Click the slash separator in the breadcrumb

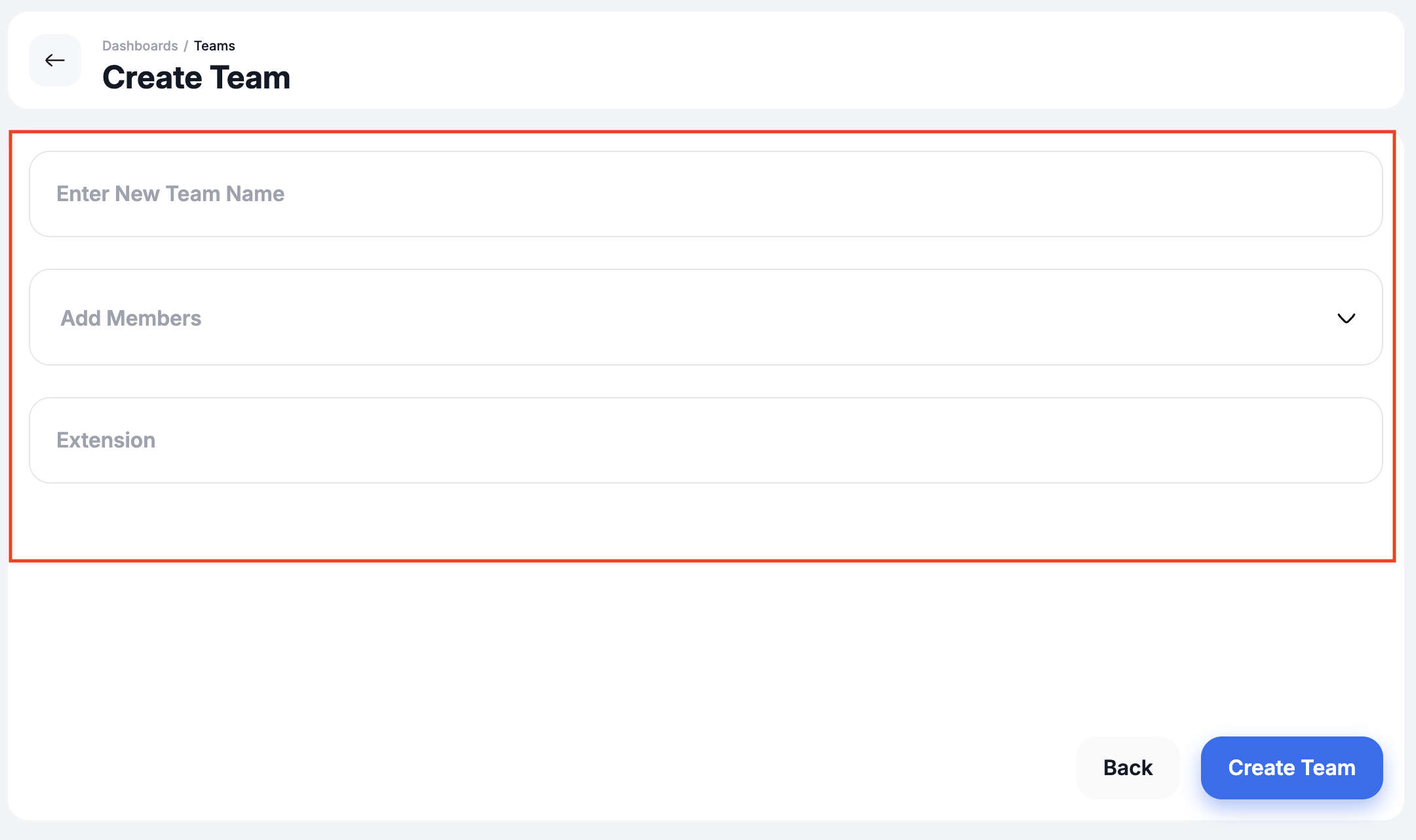(x=186, y=46)
